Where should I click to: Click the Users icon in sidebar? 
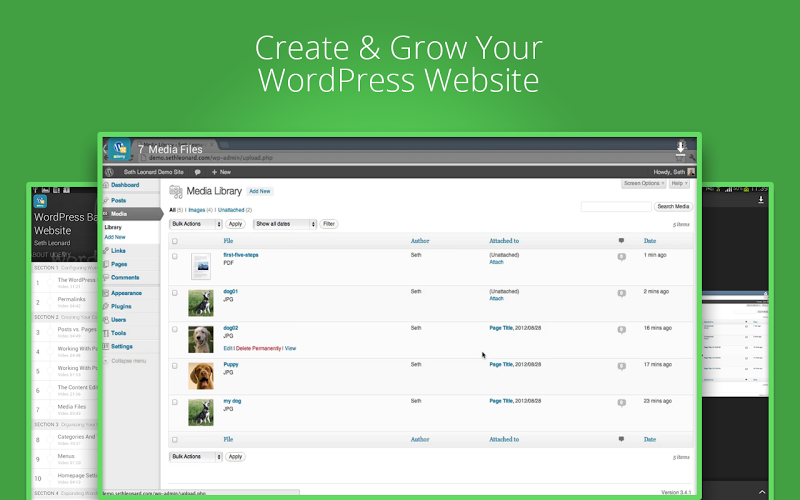[x=106, y=320]
